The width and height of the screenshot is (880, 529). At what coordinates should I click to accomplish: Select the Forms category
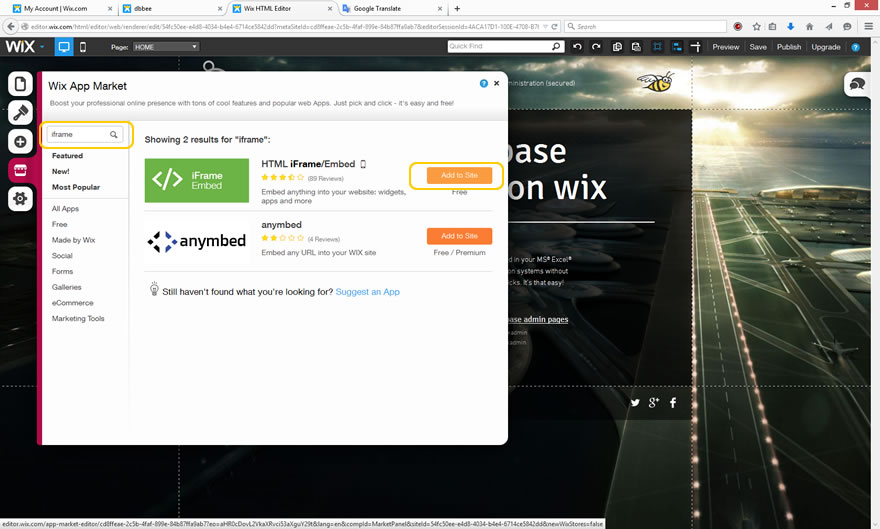click(62, 272)
